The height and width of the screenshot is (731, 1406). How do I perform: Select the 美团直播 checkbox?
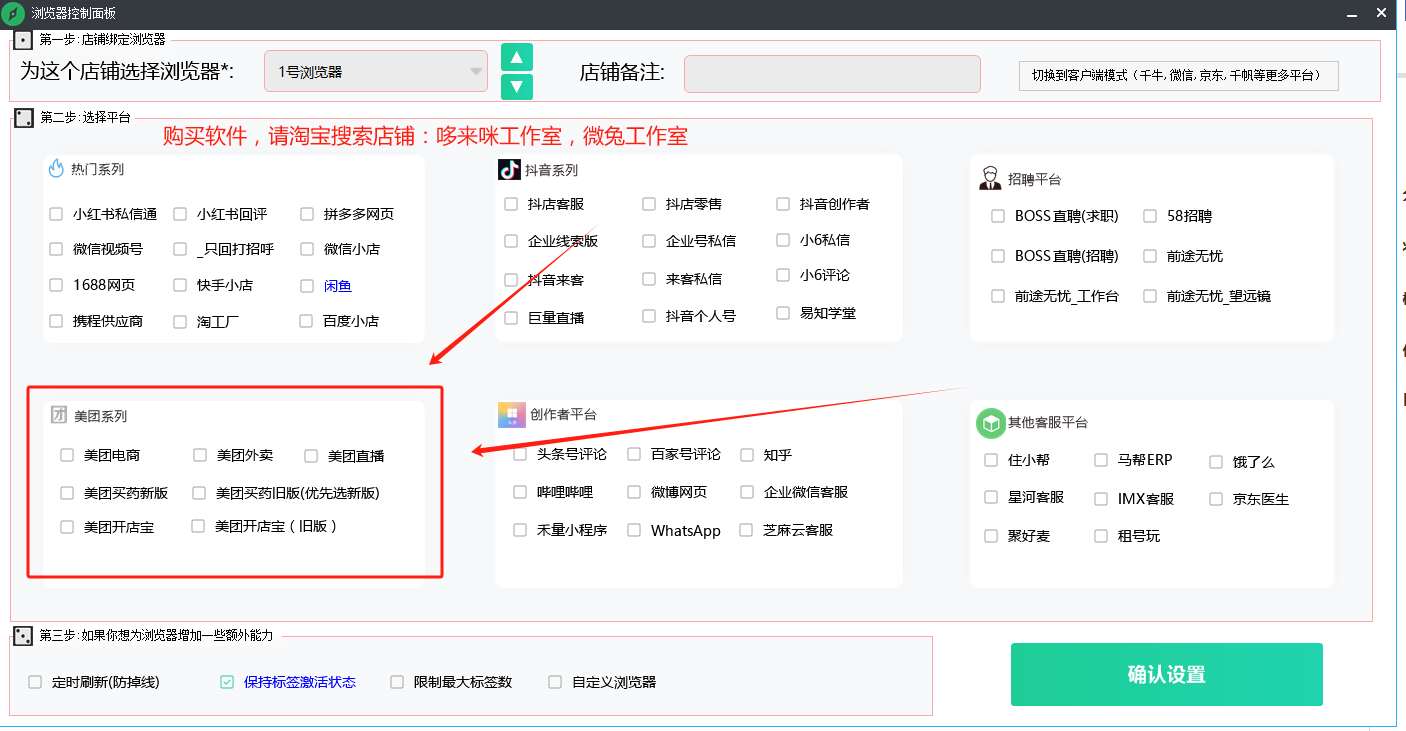pos(311,456)
